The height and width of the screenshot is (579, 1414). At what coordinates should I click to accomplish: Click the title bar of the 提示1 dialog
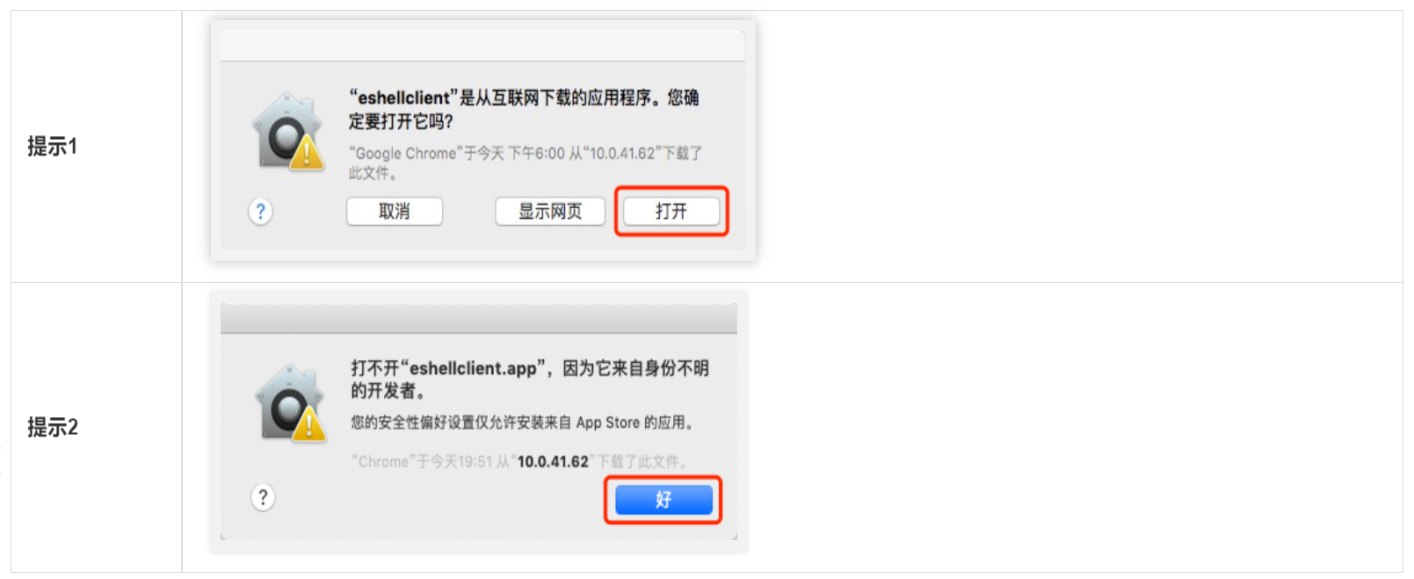tap(482, 46)
